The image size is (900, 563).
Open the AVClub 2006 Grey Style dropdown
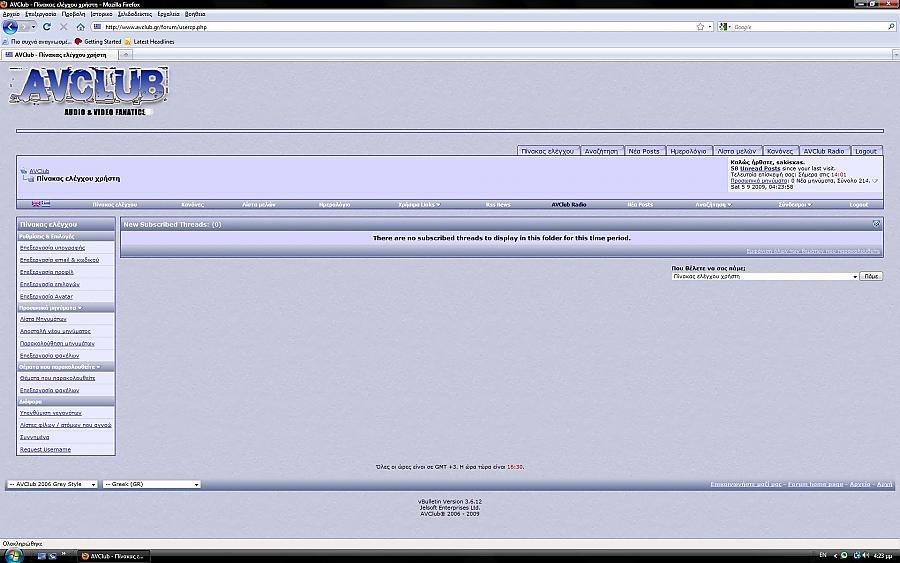click(52, 484)
